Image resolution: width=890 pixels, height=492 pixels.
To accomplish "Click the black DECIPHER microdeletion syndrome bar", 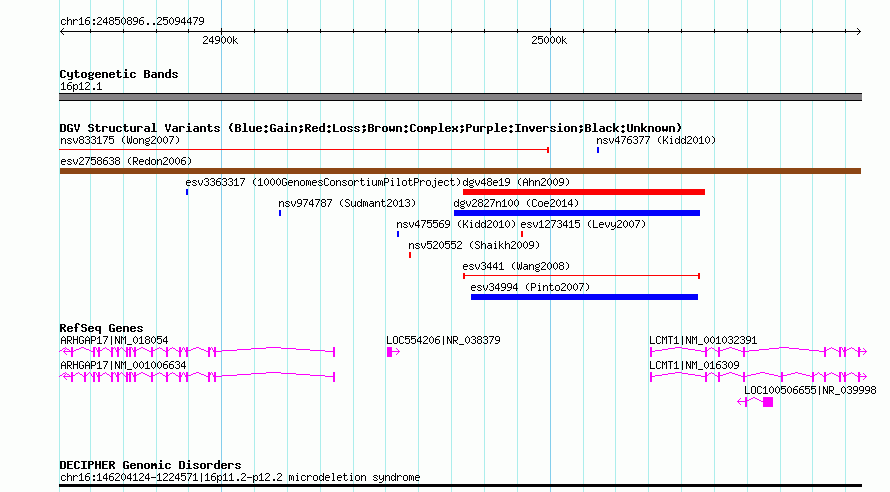I will pos(460,486).
